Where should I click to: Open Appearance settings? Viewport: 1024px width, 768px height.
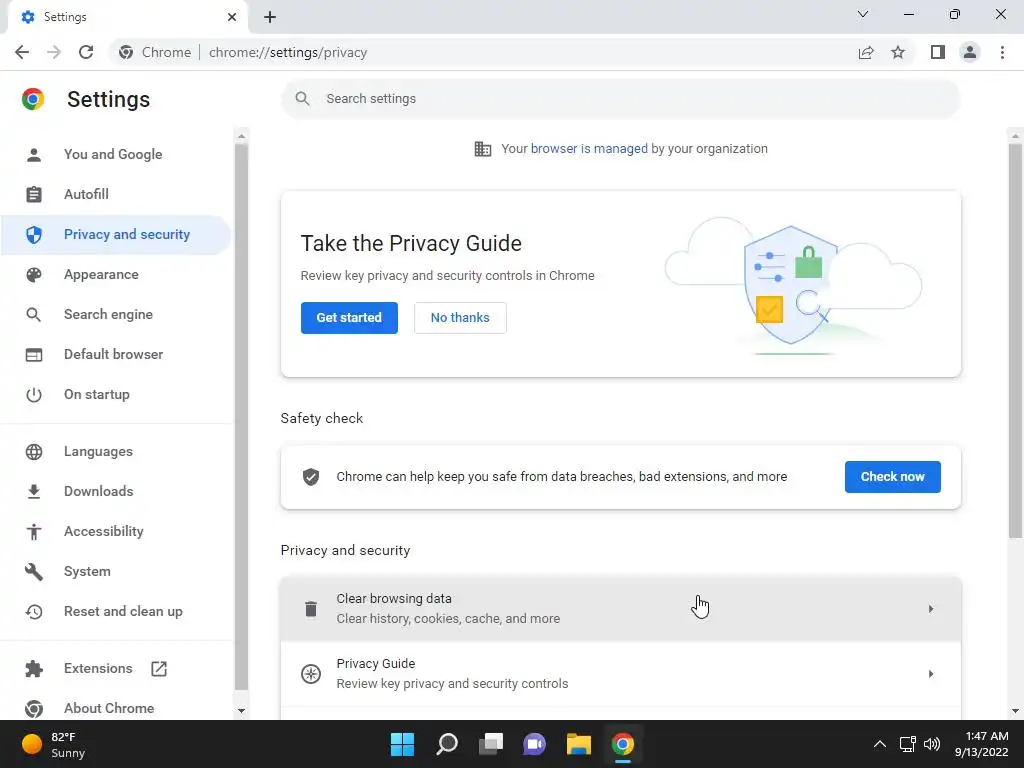point(116,274)
